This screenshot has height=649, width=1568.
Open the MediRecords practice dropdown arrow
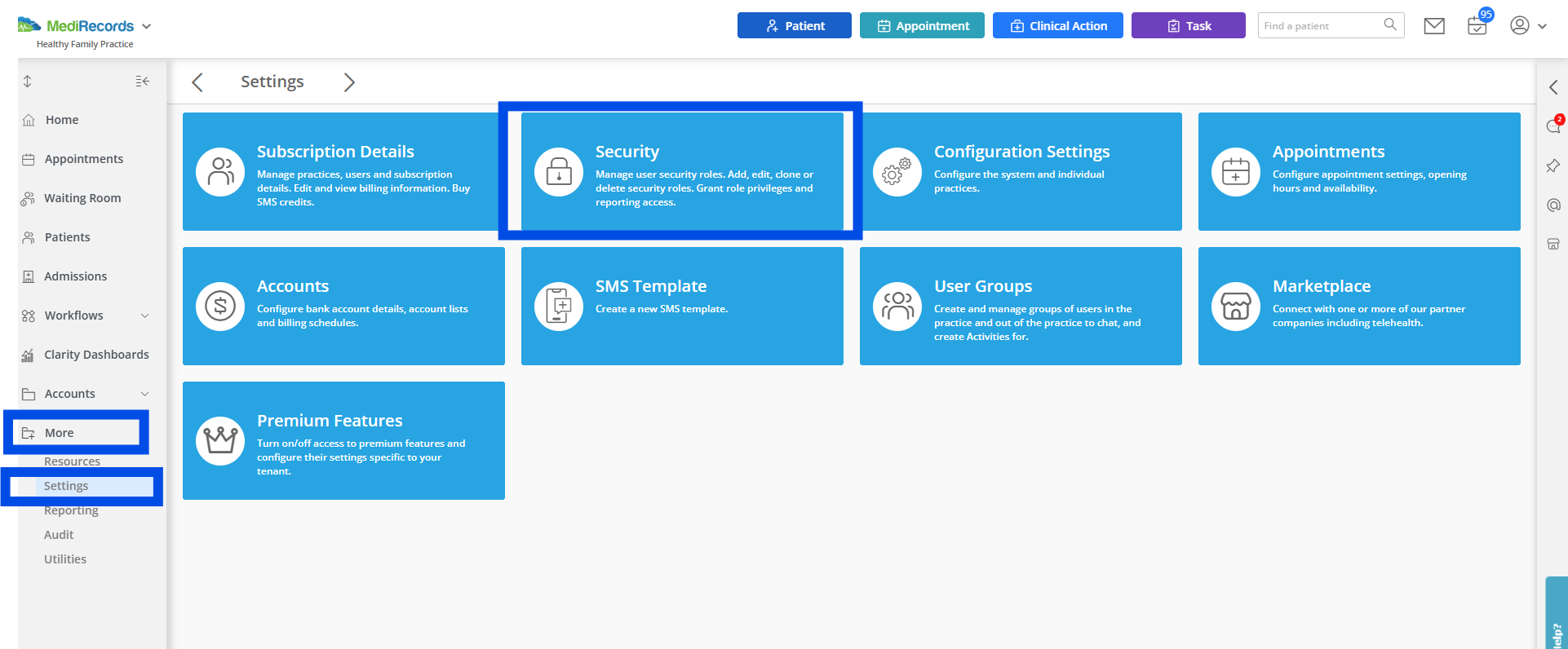click(147, 26)
